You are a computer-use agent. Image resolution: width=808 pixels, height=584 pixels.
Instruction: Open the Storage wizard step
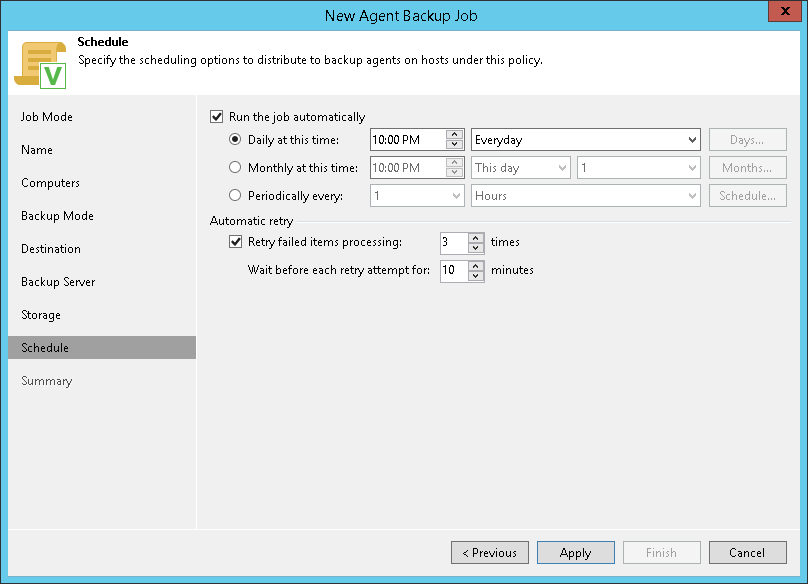[x=41, y=315]
